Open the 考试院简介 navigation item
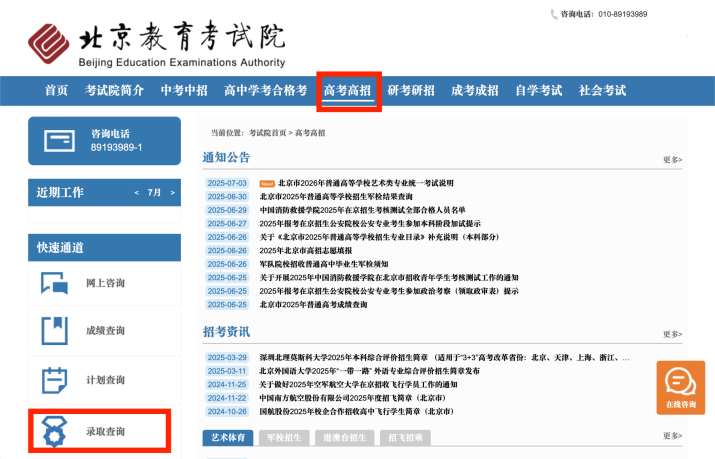Viewport: 715px width, 459px height. pos(114,90)
